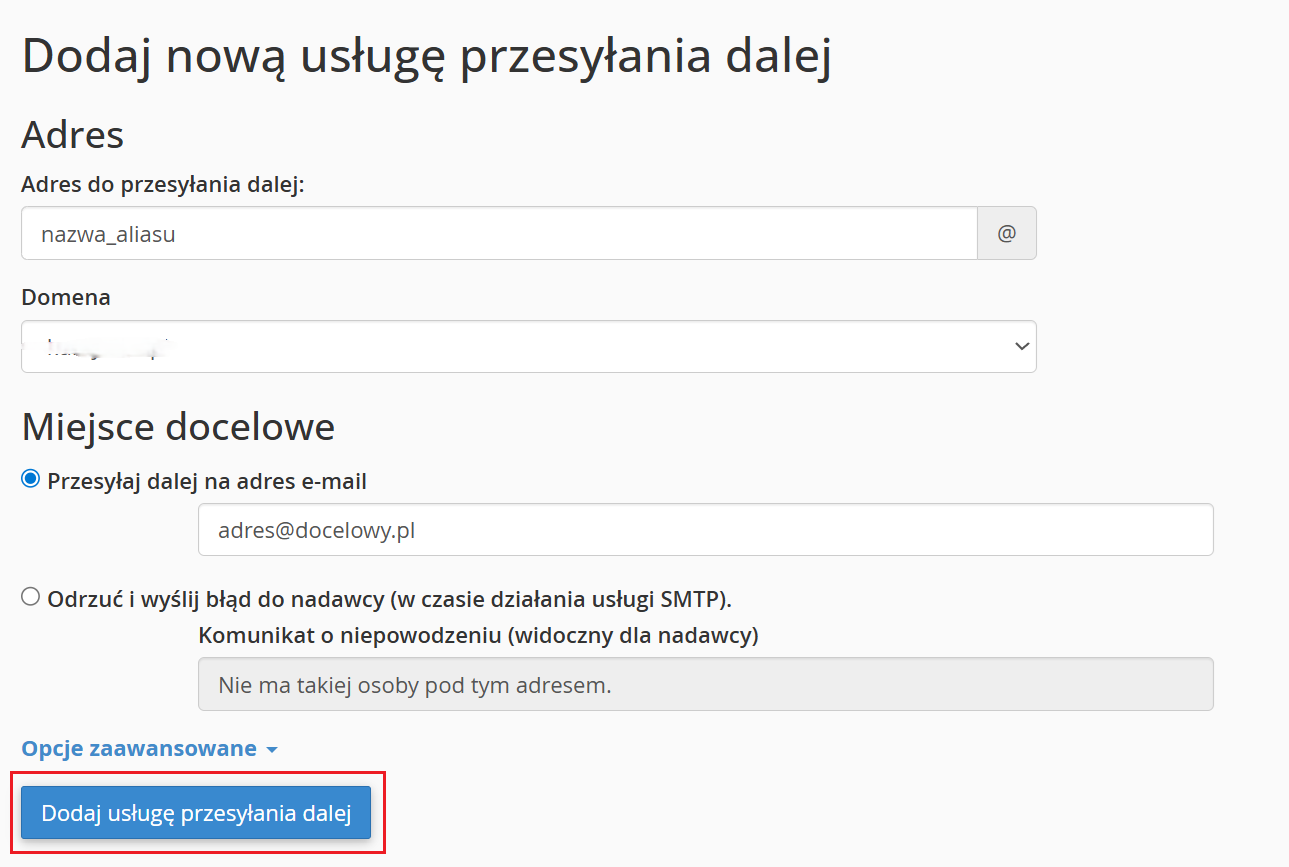
Task: Click the Domena dropdown chevron arrow
Action: pos(1021,346)
